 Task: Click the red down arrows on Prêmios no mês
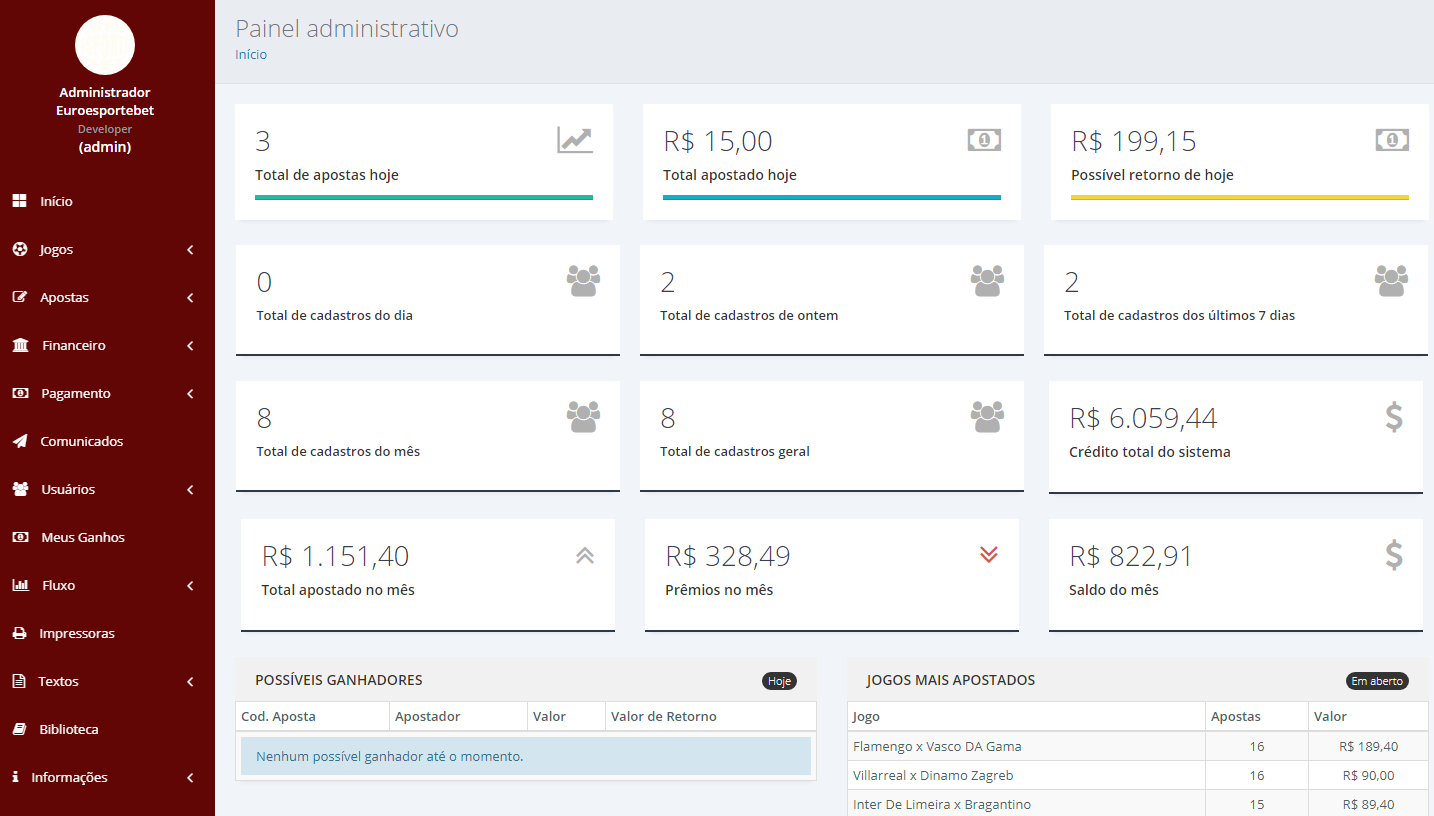coord(989,555)
